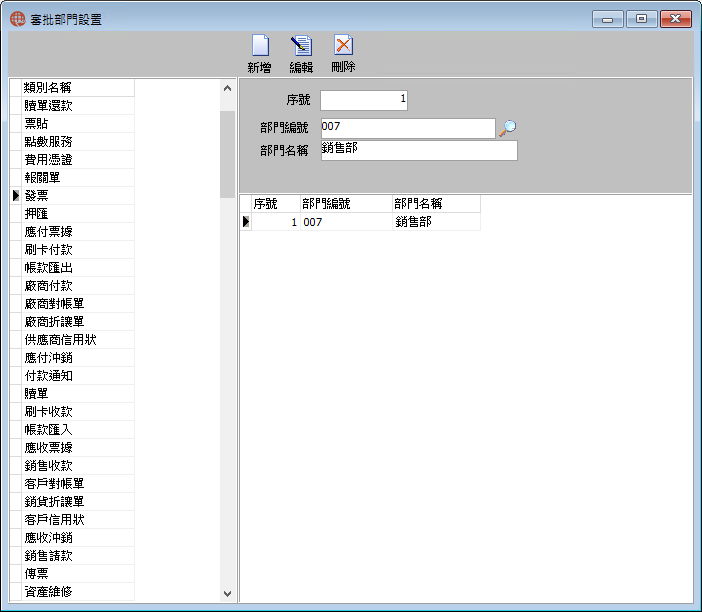Select 廠商付款 category row
Image resolution: width=702 pixels, height=612 pixels.
pos(78,286)
